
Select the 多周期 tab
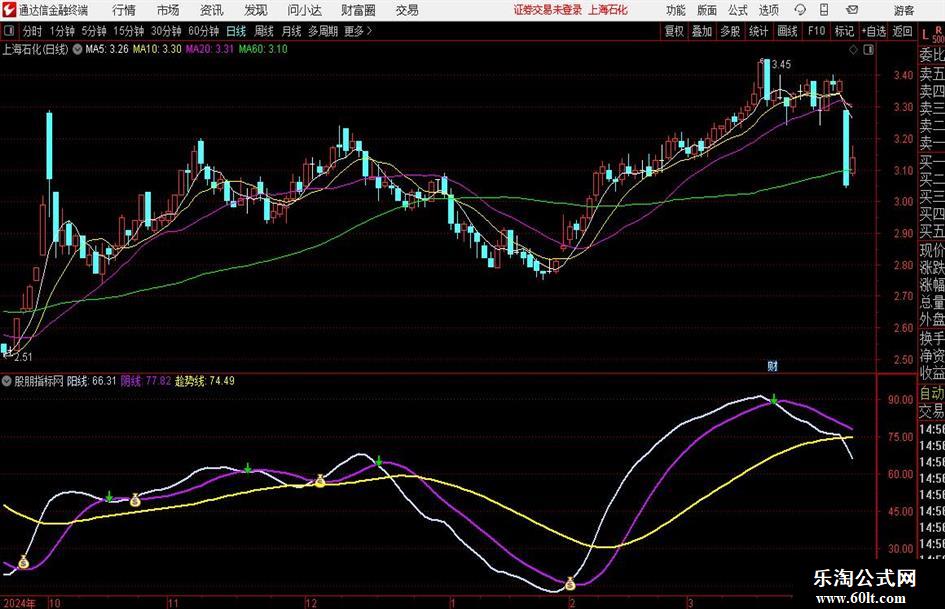coord(323,31)
